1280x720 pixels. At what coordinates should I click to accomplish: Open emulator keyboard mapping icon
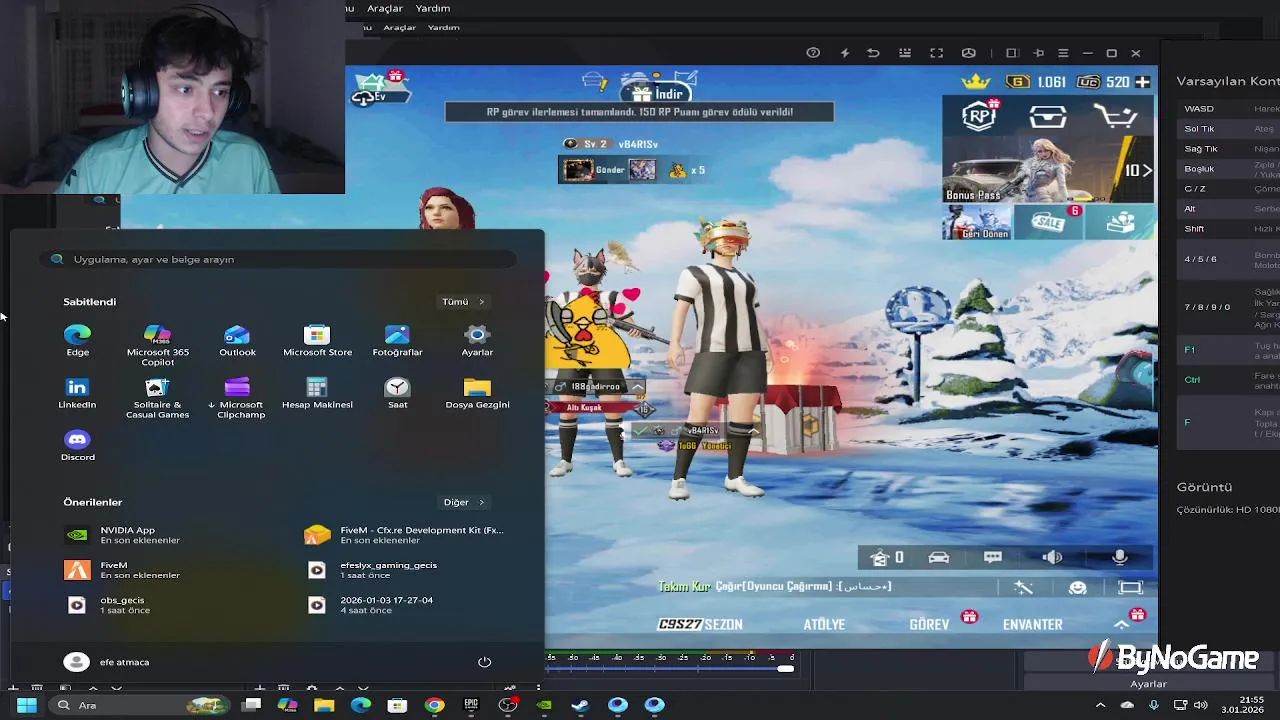click(905, 53)
